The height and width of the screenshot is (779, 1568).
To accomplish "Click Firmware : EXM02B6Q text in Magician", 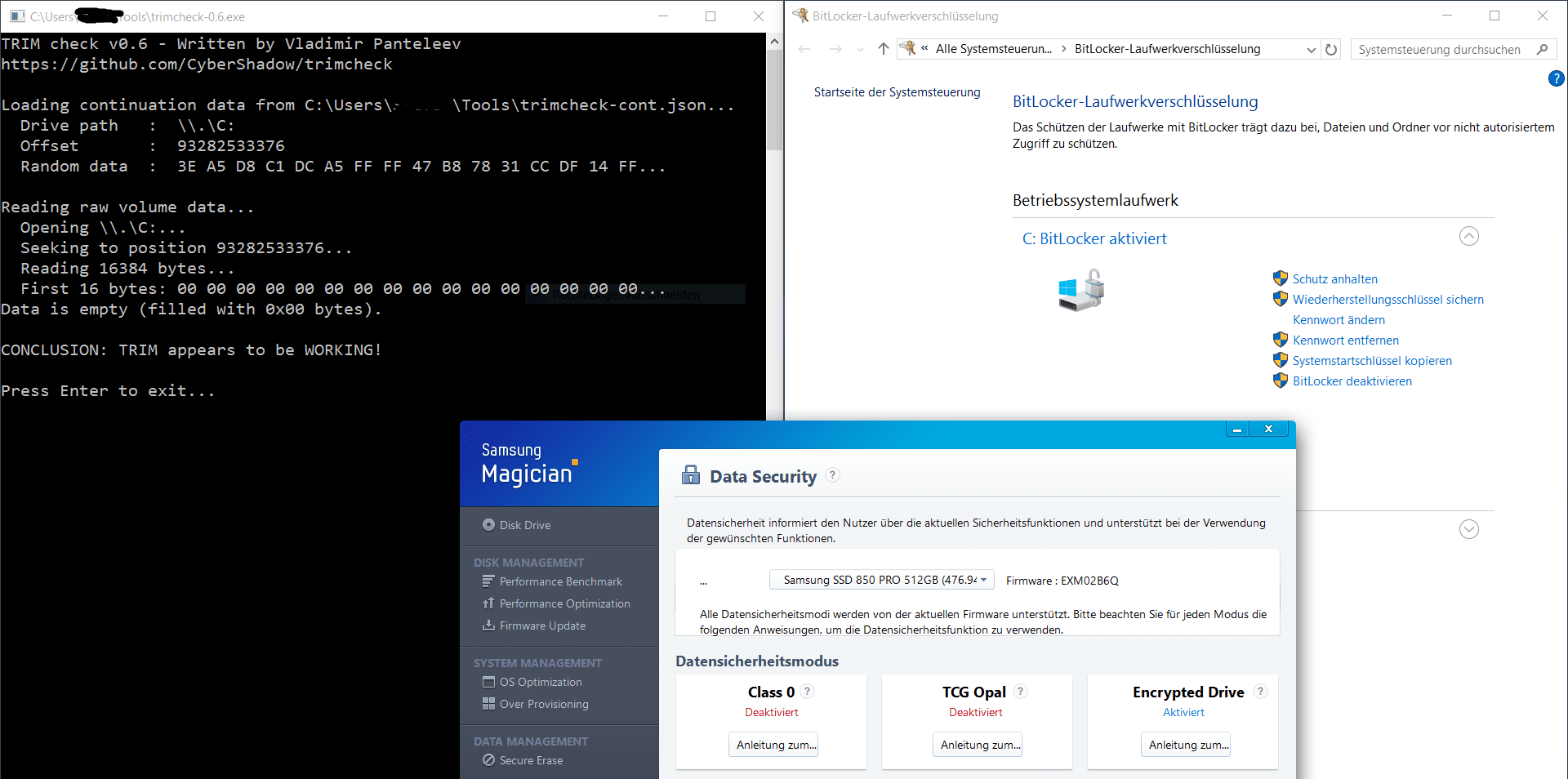I will click(x=1062, y=581).
